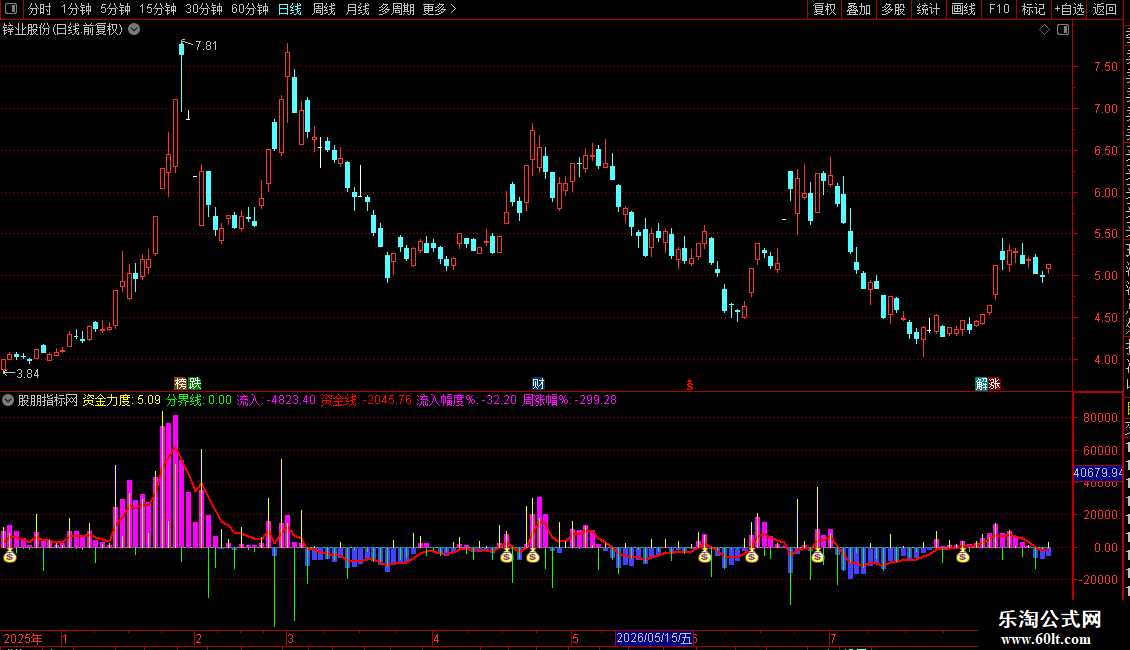Click the green 跌 event tag

[x=195, y=384]
